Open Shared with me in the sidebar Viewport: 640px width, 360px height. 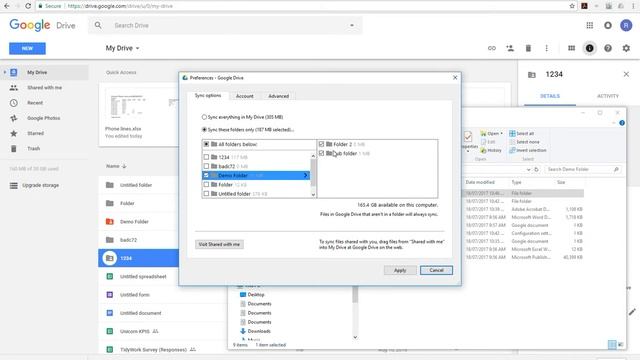44,88
